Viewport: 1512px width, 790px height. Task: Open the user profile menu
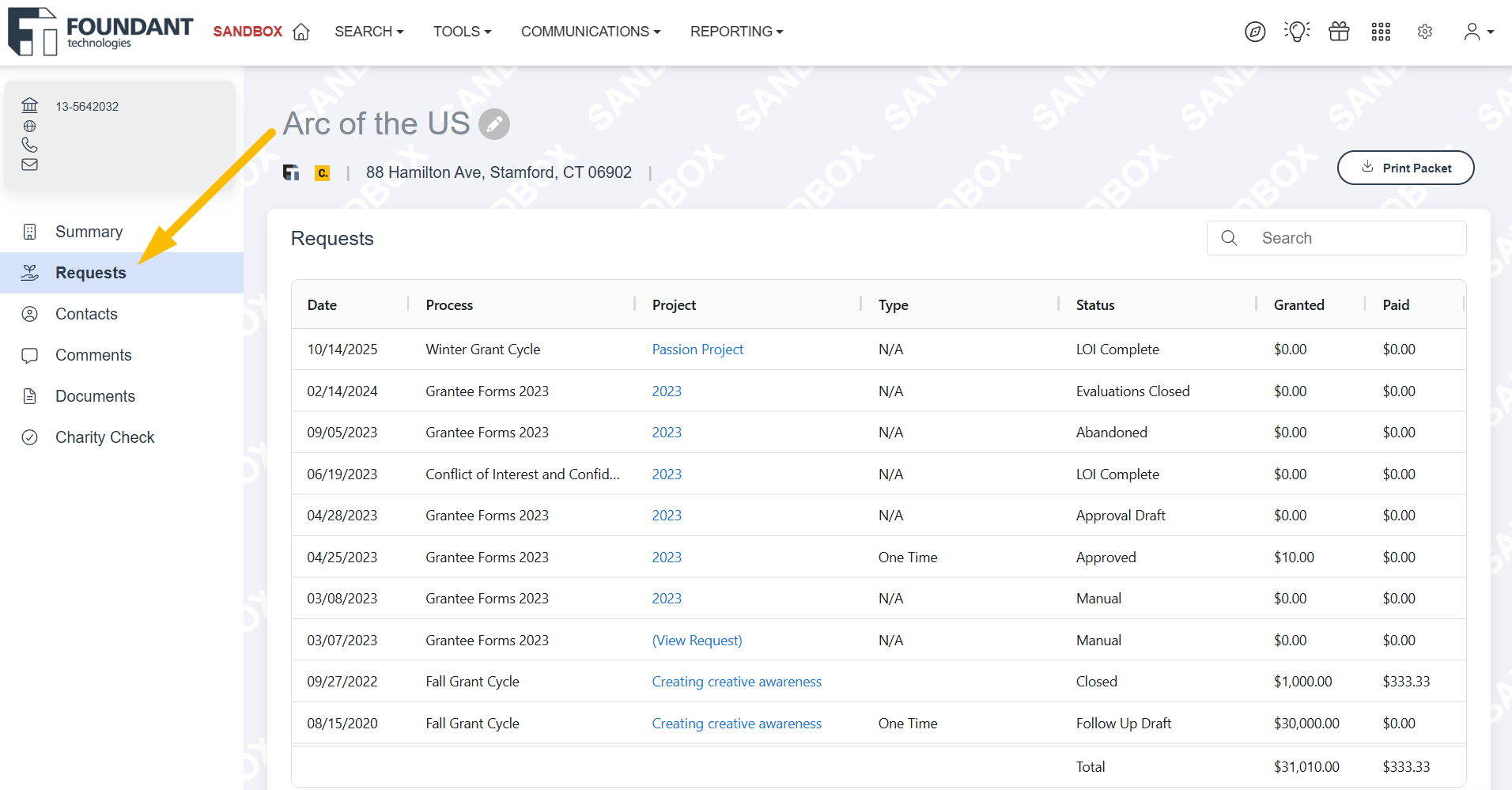(1478, 32)
